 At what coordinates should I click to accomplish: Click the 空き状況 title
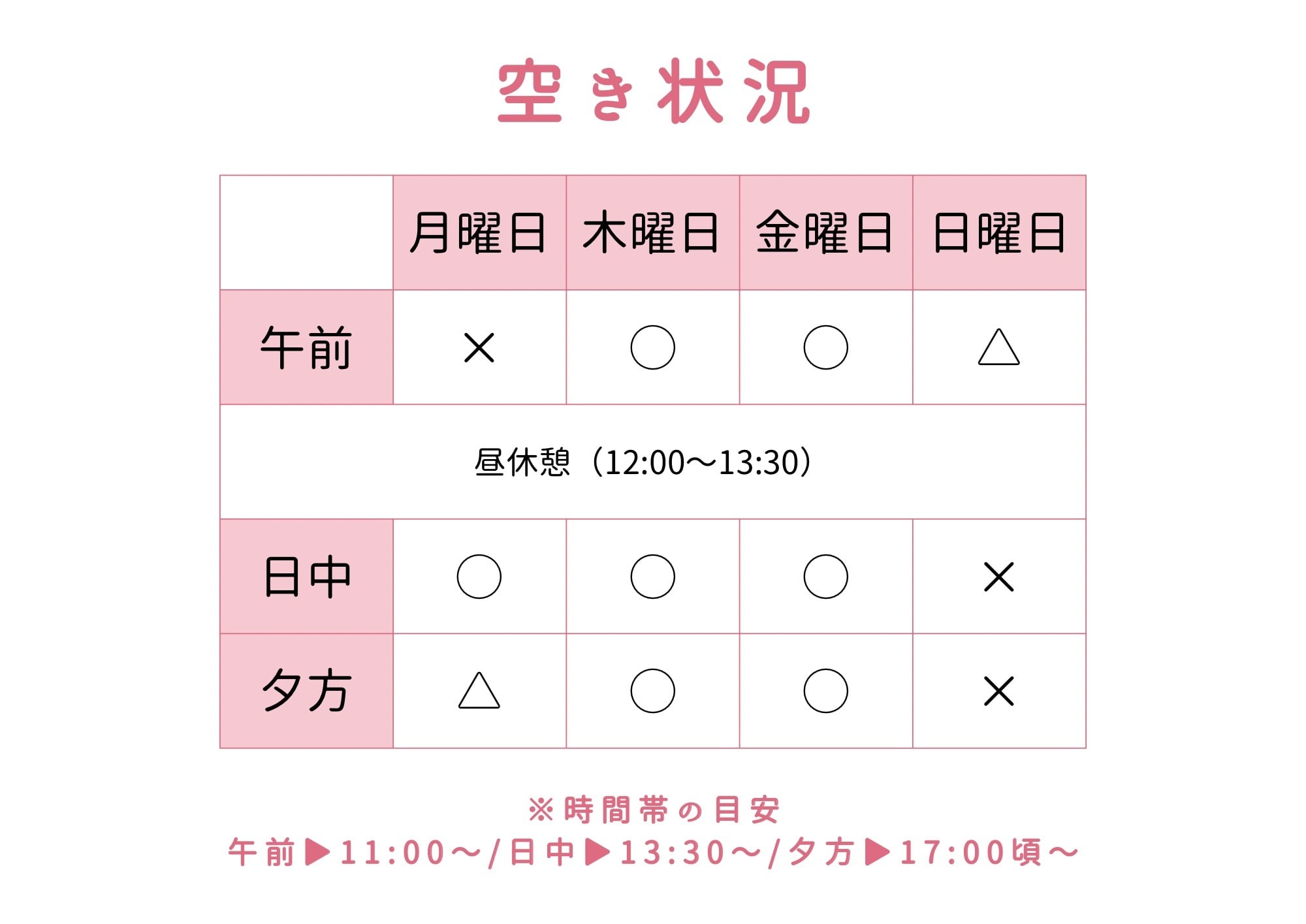coord(653,91)
